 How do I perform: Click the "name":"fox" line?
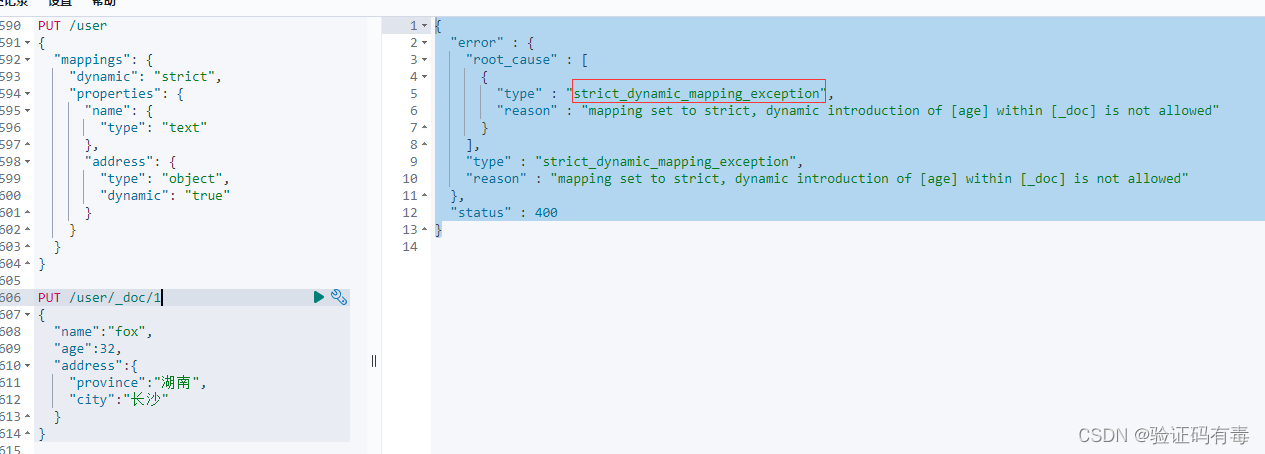click(x=103, y=332)
